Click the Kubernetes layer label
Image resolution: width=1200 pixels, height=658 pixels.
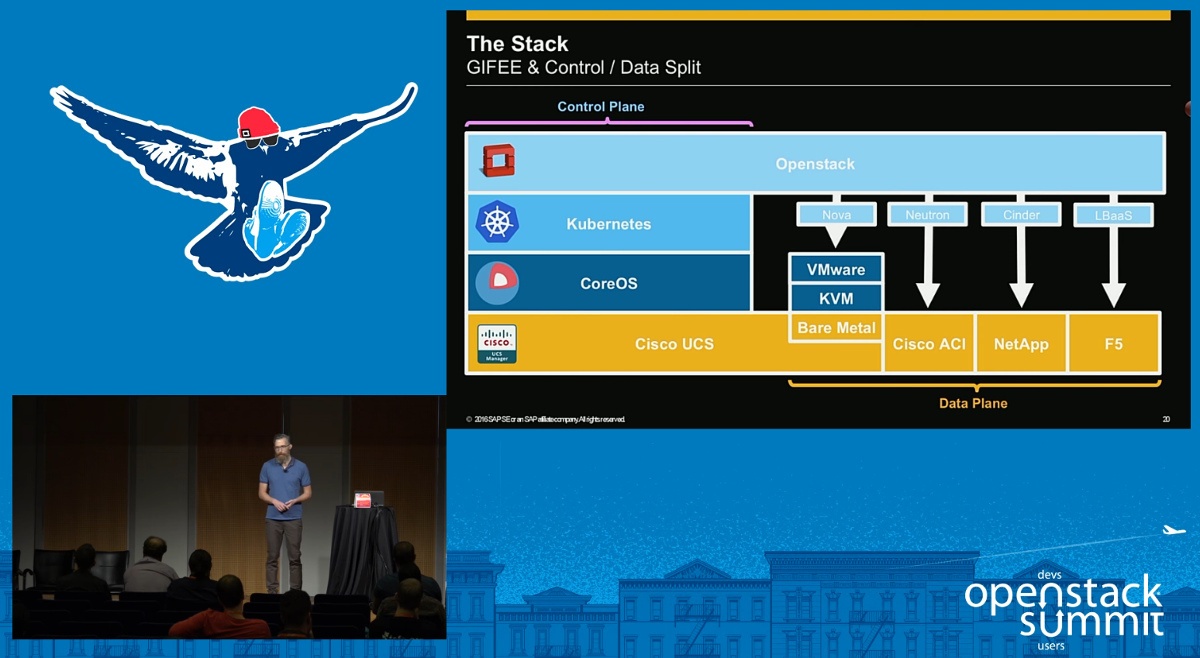608,224
